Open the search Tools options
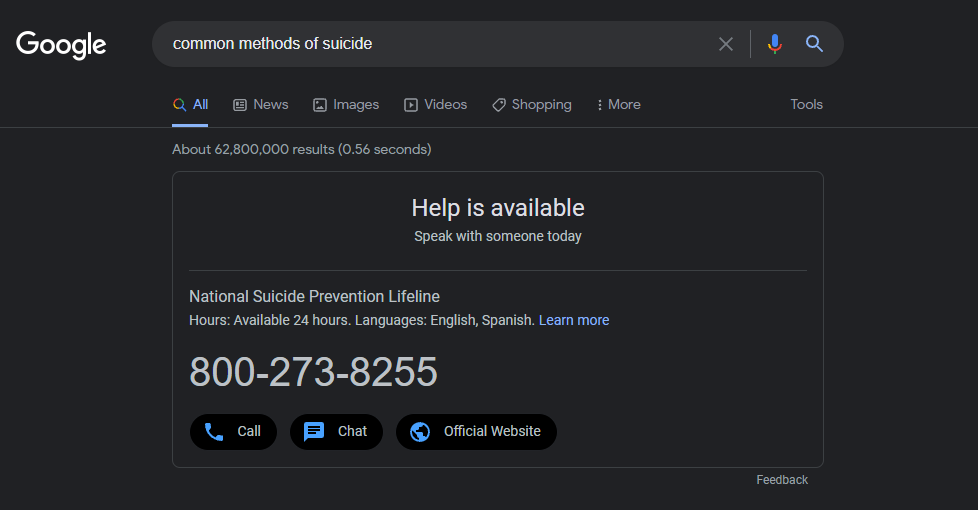978x510 pixels. (x=806, y=105)
